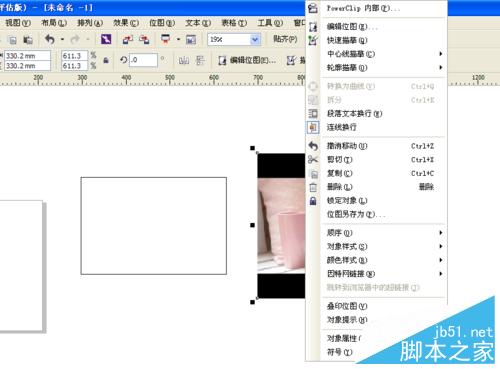Click the quick trace icon in context menu
Image resolution: width=500 pixels, height=369 pixels.
click(313, 40)
